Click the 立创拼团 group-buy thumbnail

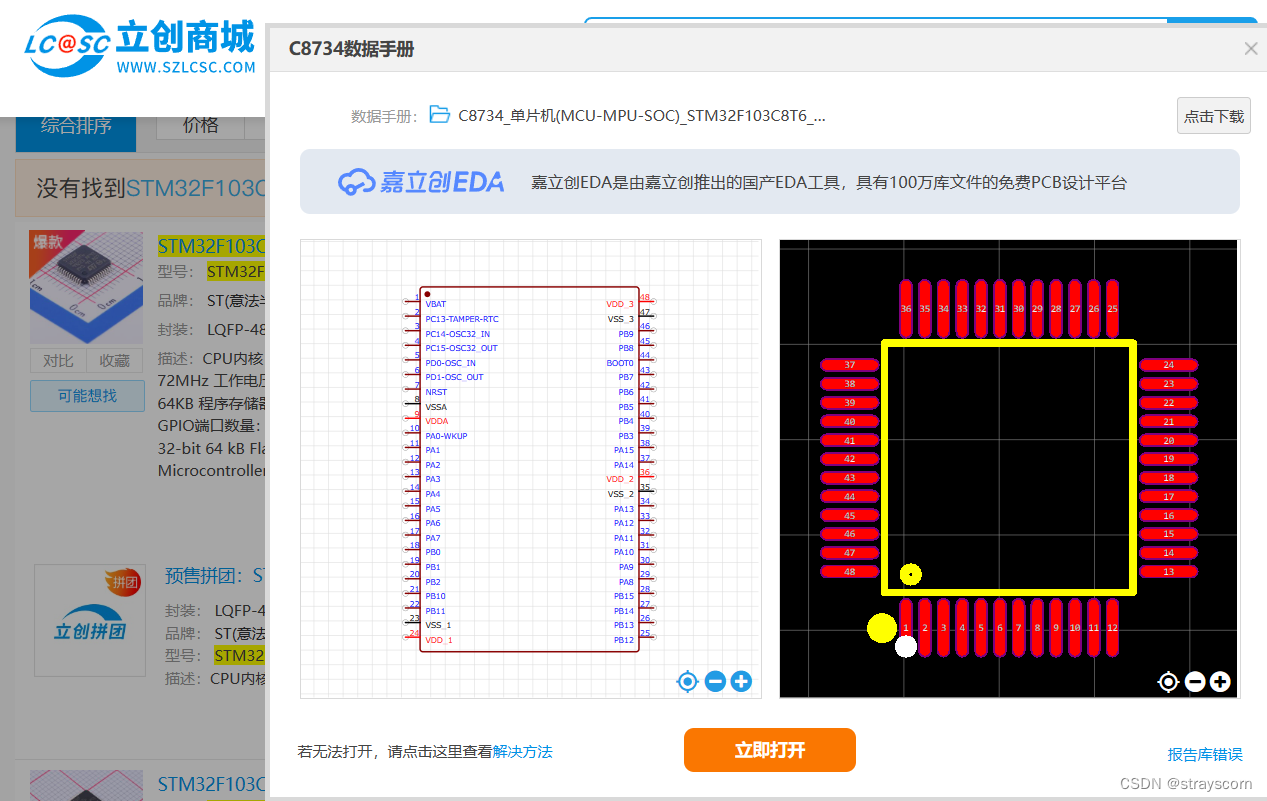90,620
